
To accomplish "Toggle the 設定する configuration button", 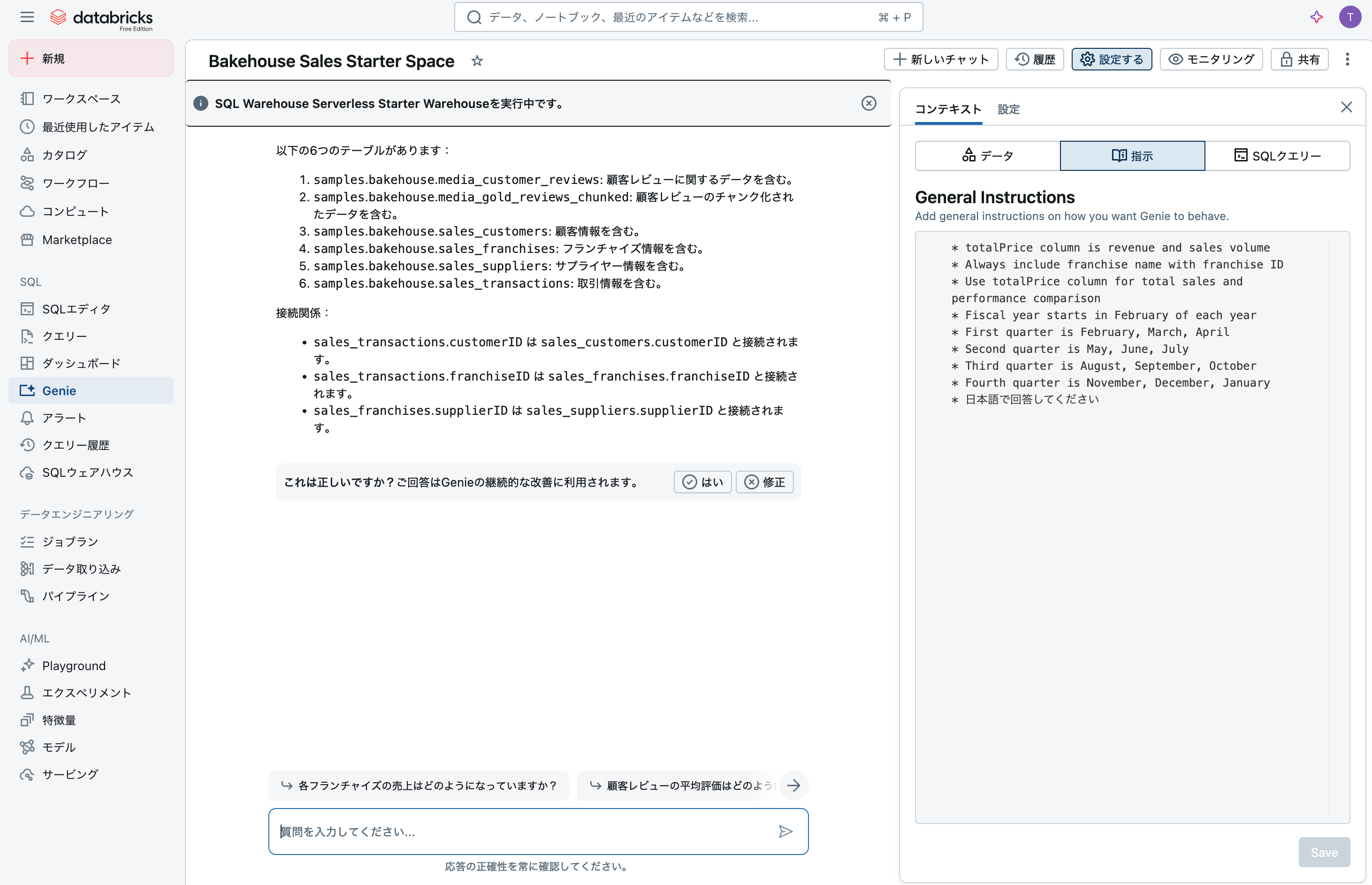I will pyautogui.click(x=1111, y=59).
